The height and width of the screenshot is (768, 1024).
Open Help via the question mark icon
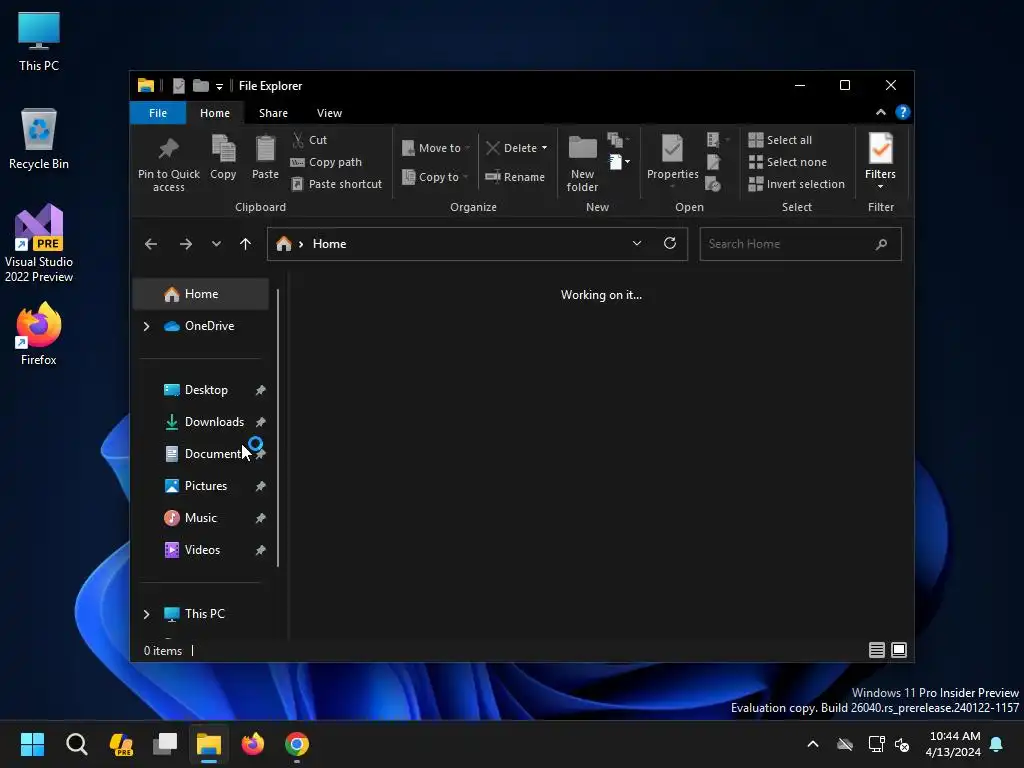click(x=903, y=112)
